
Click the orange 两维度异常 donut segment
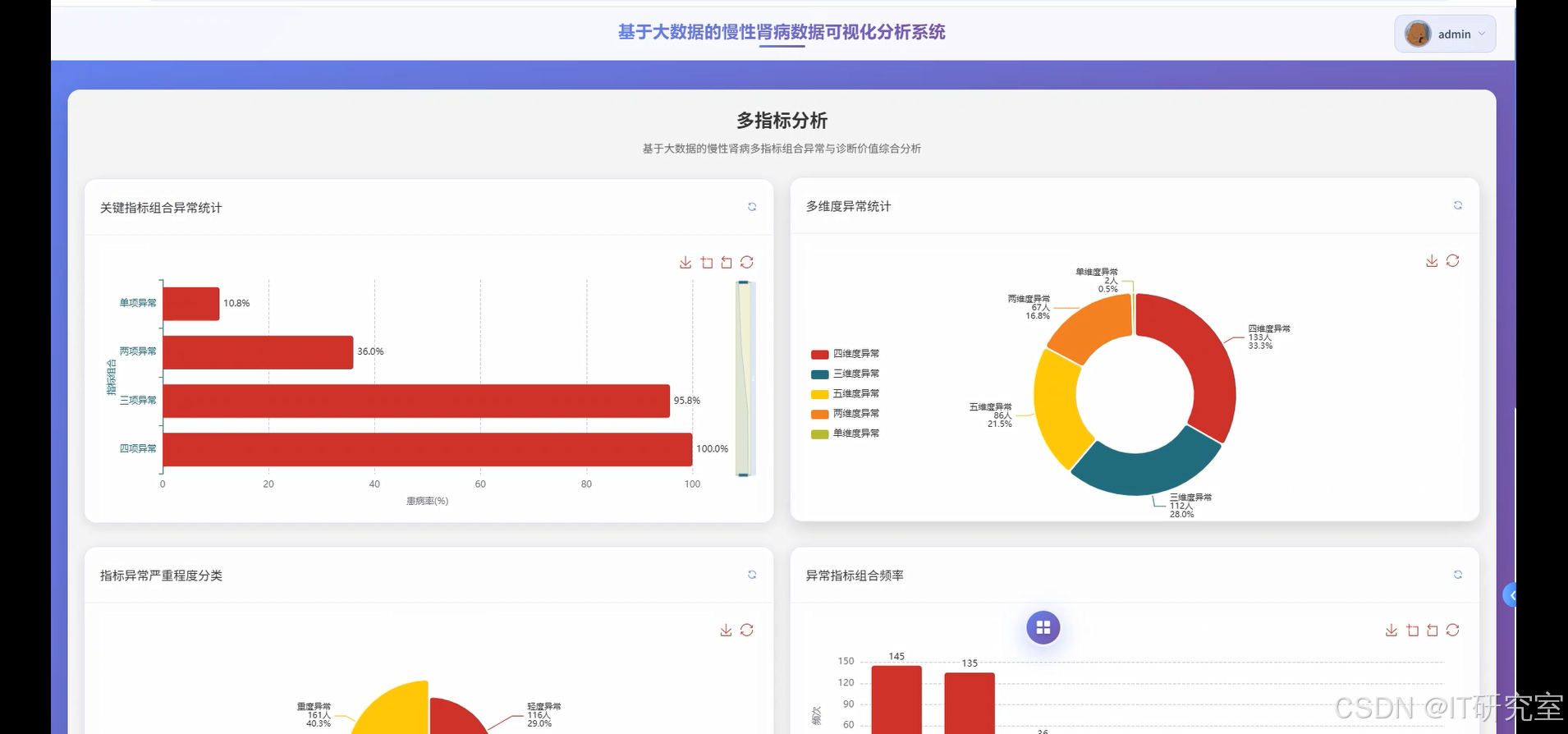click(1096, 327)
